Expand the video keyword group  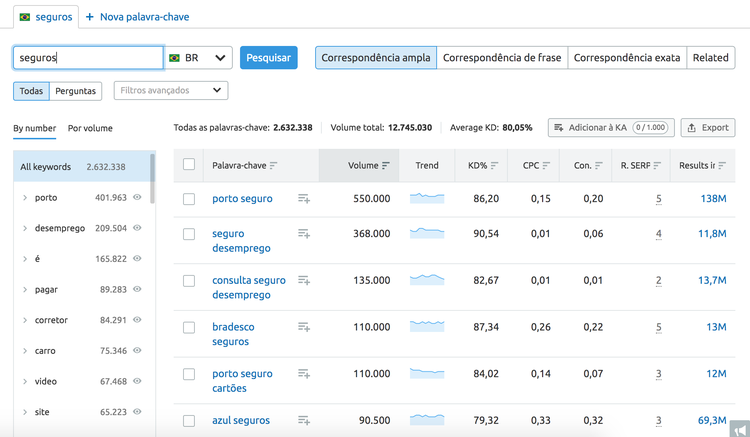(x=25, y=381)
